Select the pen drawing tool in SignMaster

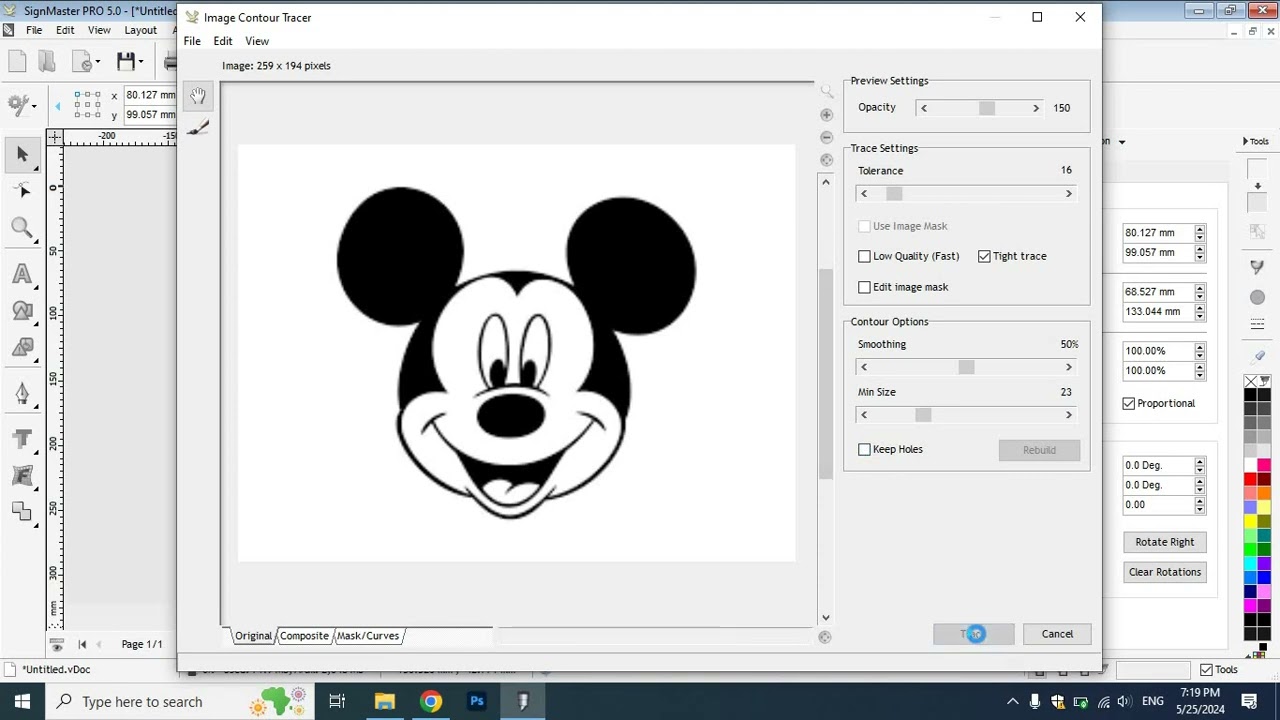pos(22,393)
